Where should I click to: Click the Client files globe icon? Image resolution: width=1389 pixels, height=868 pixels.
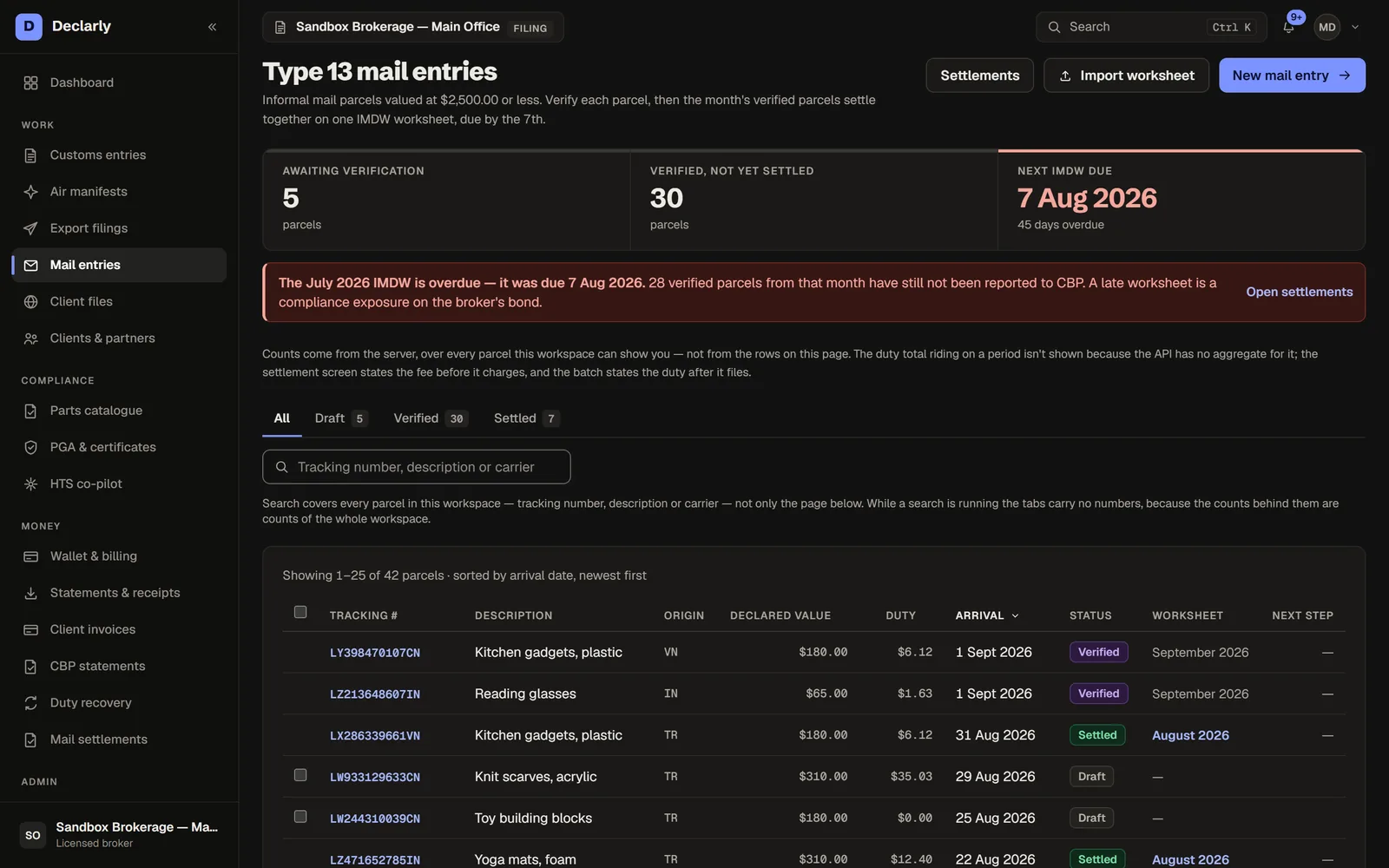tap(31, 302)
